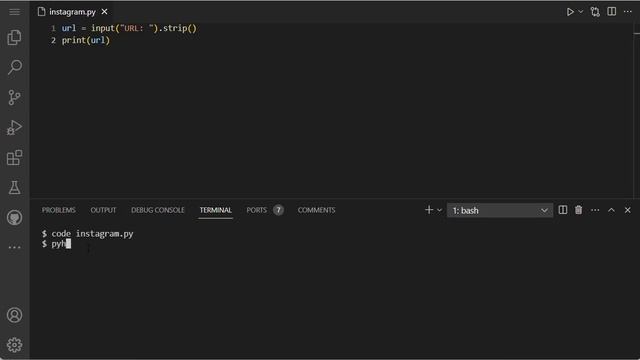
Task: Expand the run options dropdown arrow
Action: click(580, 12)
